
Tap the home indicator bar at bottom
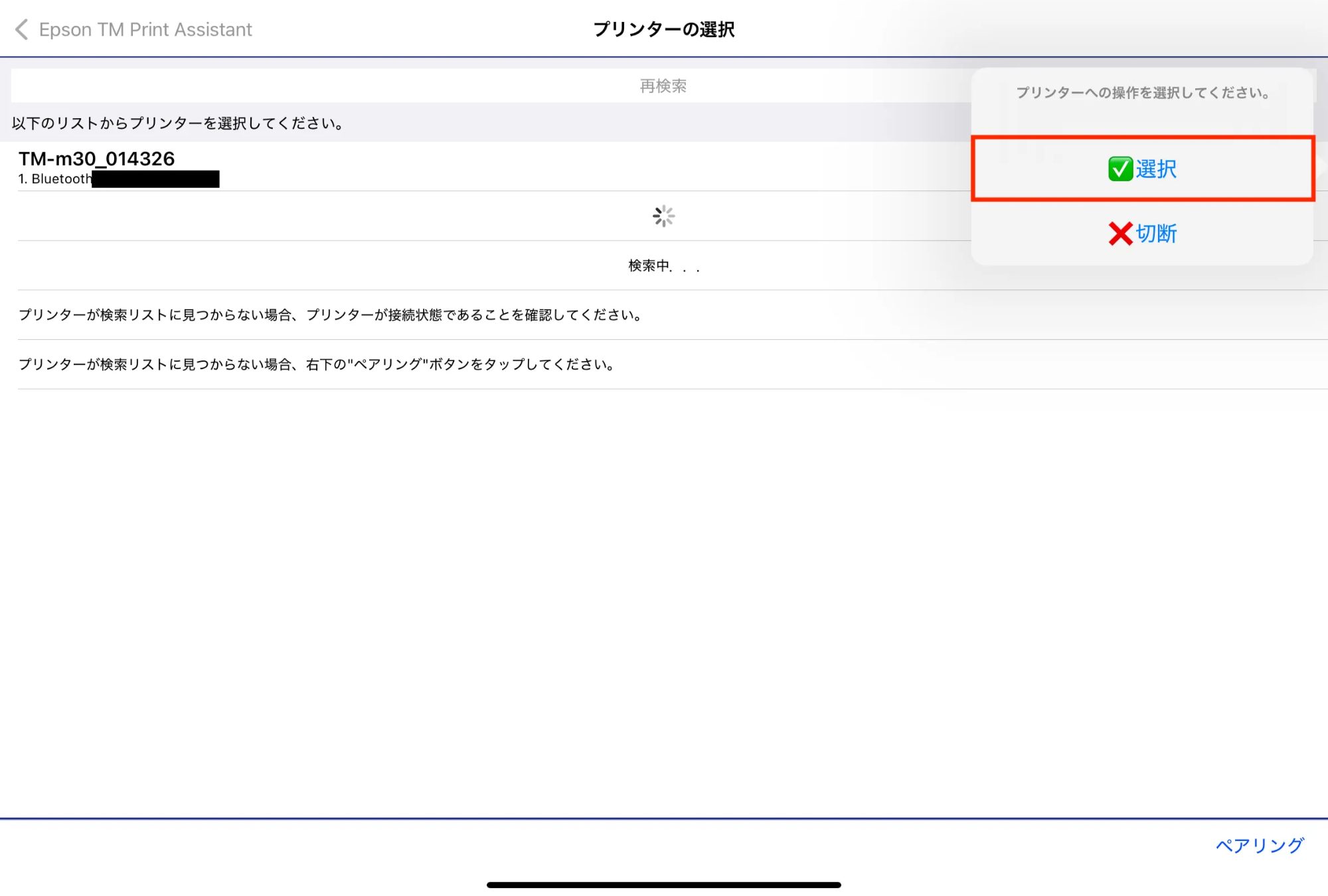663,884
